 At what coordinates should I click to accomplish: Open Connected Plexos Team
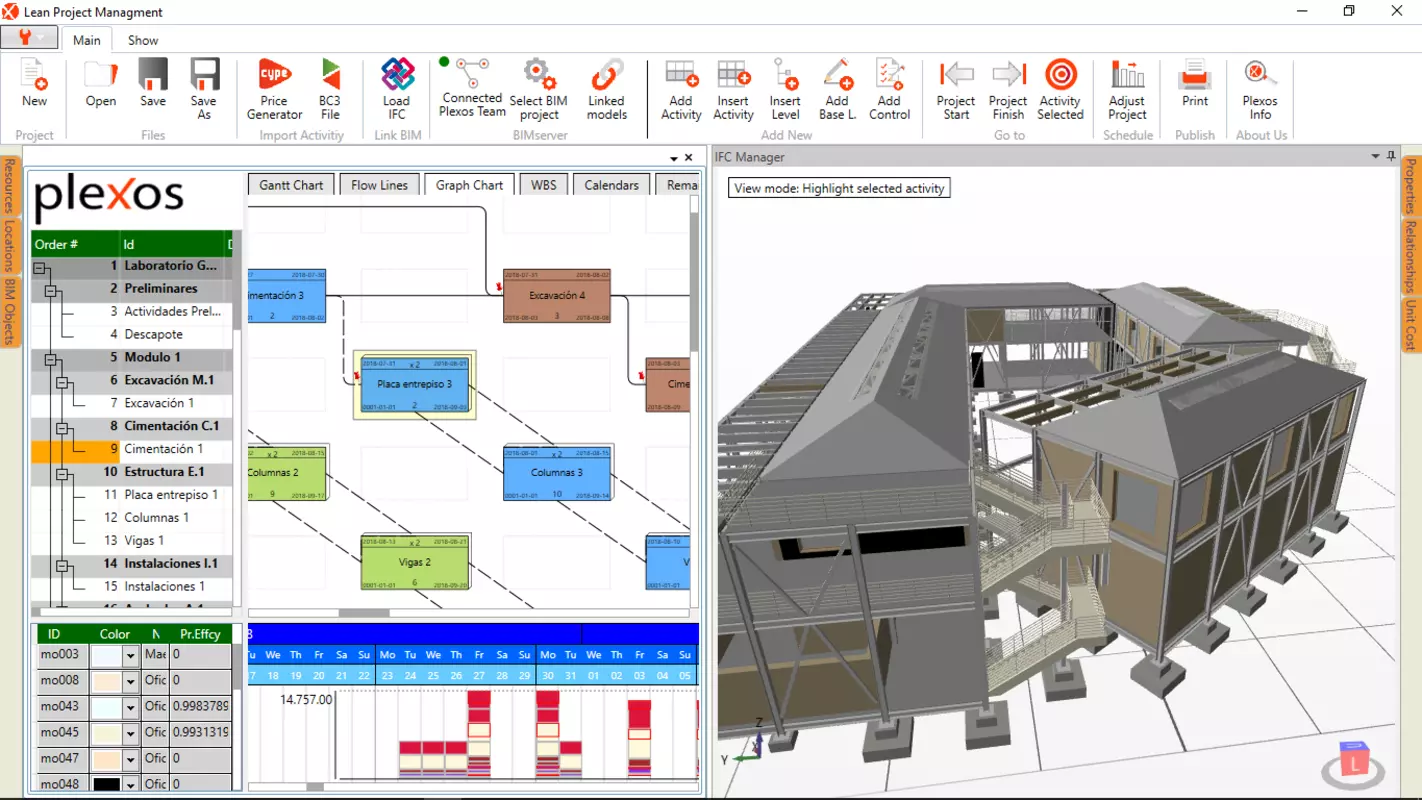tap(472, 88)
